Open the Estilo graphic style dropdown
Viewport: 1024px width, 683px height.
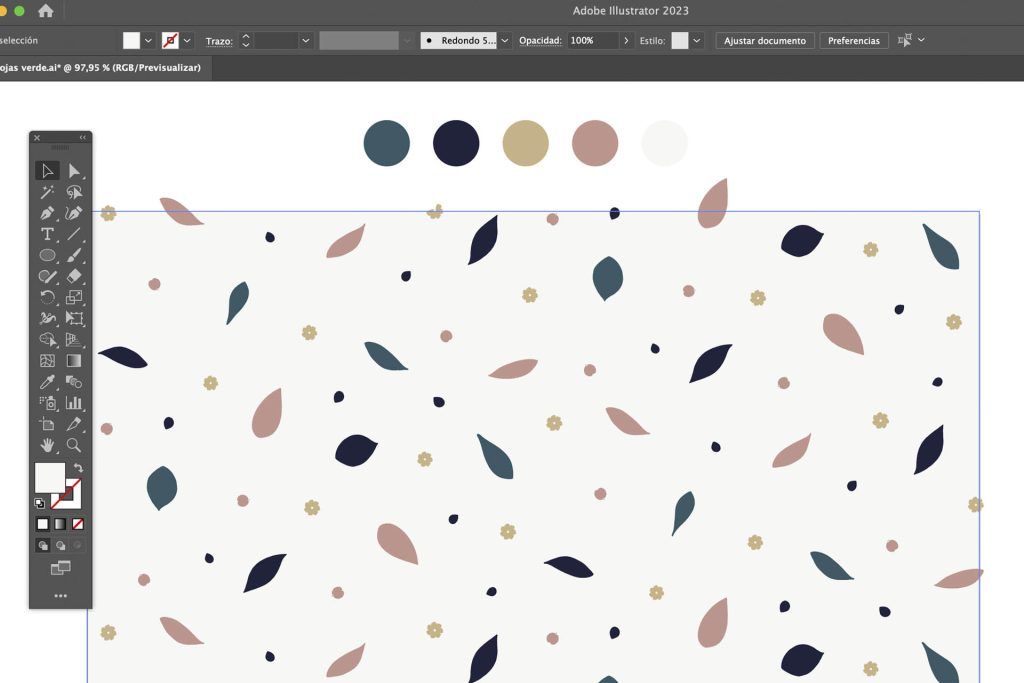pos(697,40)
